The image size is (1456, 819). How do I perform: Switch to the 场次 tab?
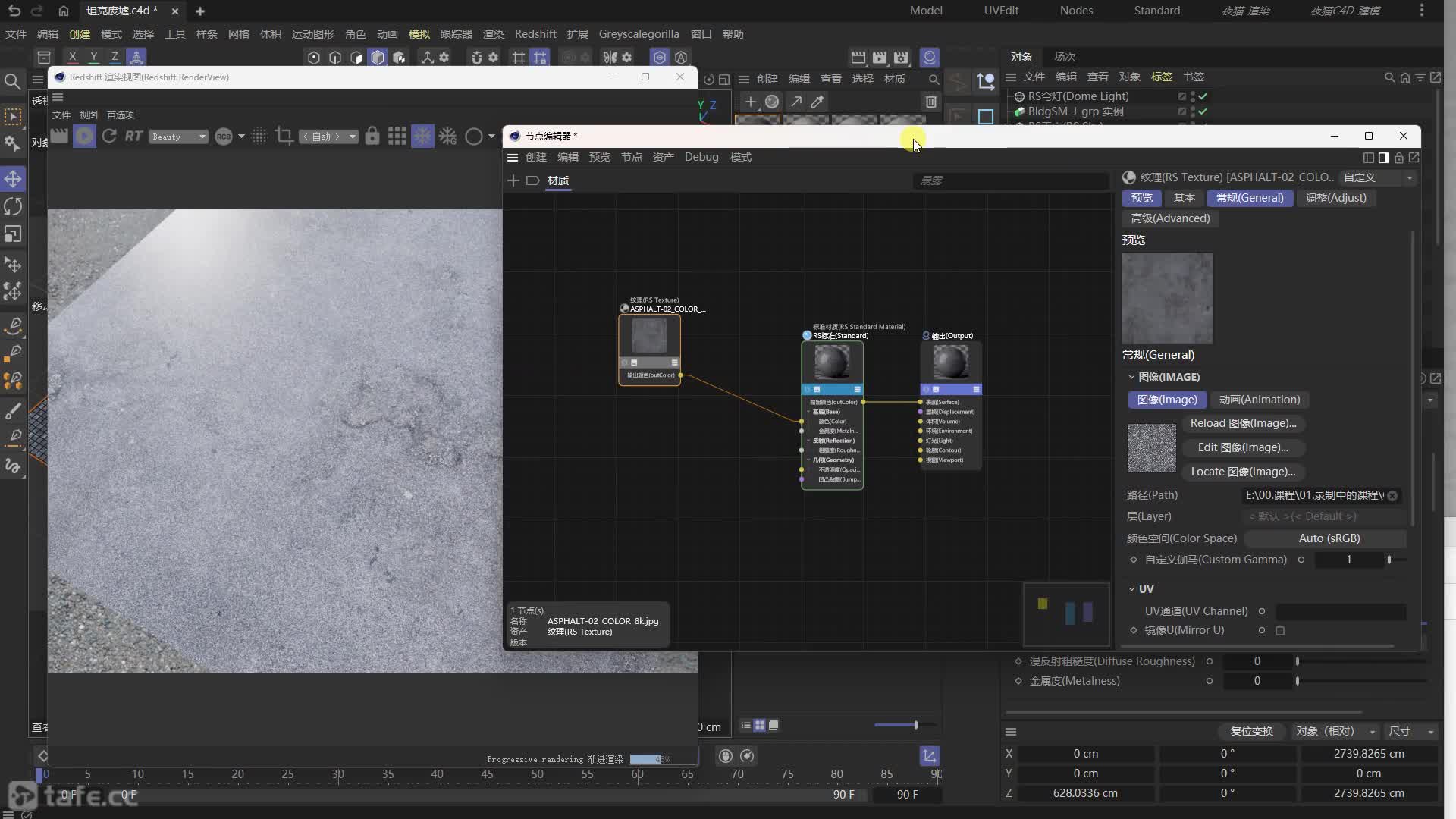pyautogui.click(x=1065, y=57)
